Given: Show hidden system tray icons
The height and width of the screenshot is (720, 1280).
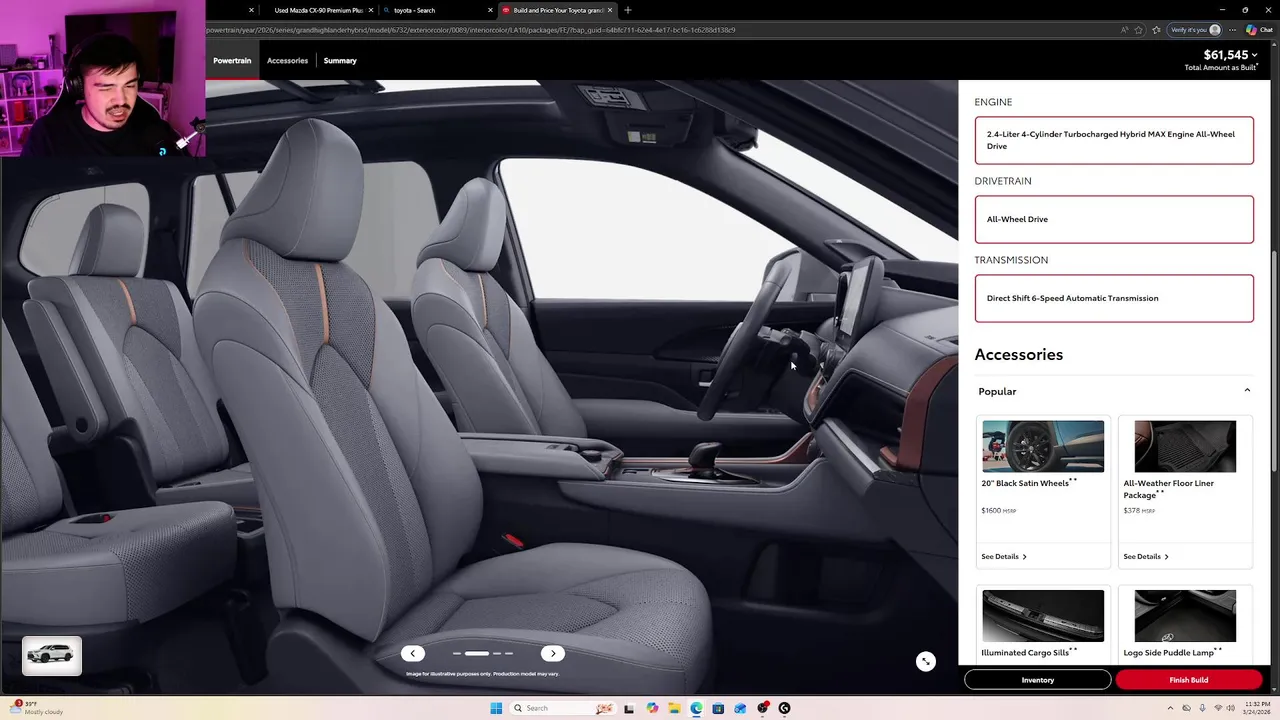Looking at the screenshot, I should click(1170, 708).
